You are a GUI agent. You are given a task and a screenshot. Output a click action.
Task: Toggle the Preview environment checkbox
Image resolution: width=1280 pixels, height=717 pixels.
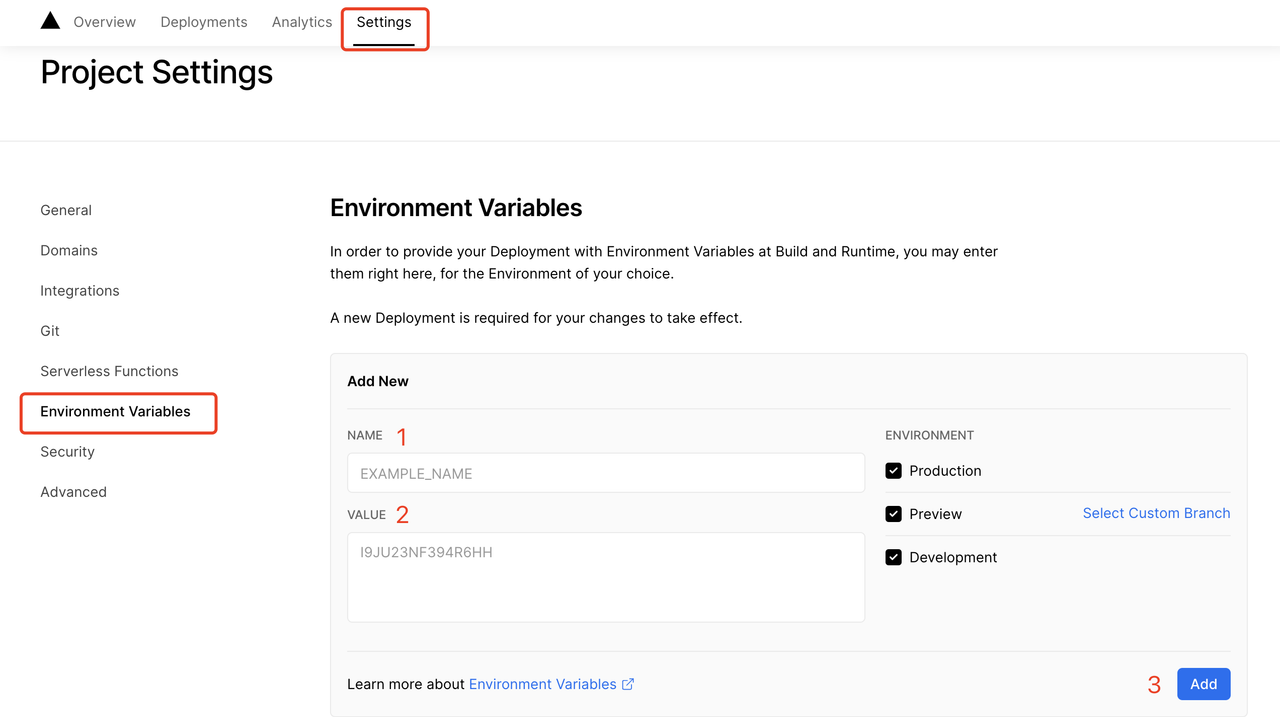tap(893, 514)
